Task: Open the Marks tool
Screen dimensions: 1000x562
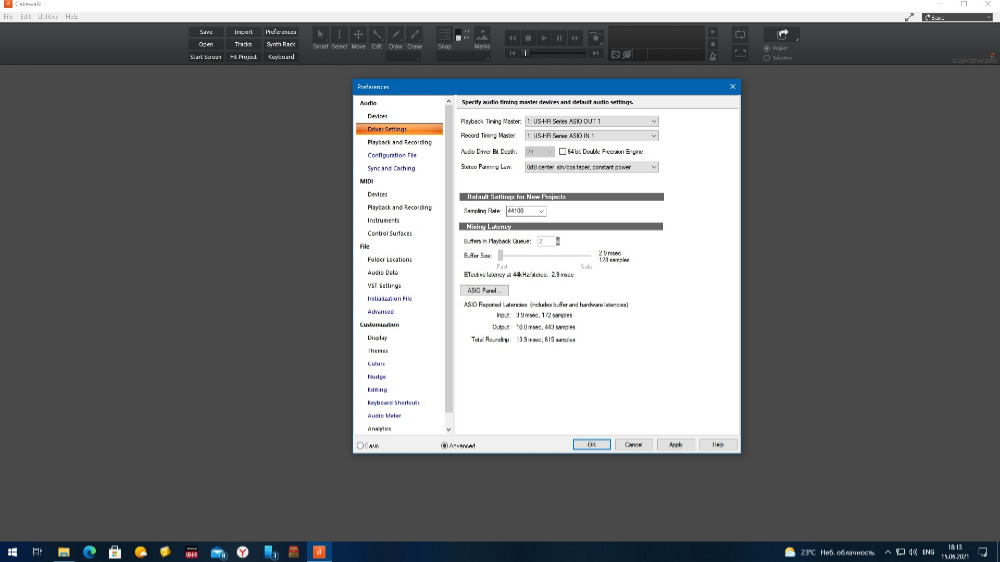Action: pos(482,38)
